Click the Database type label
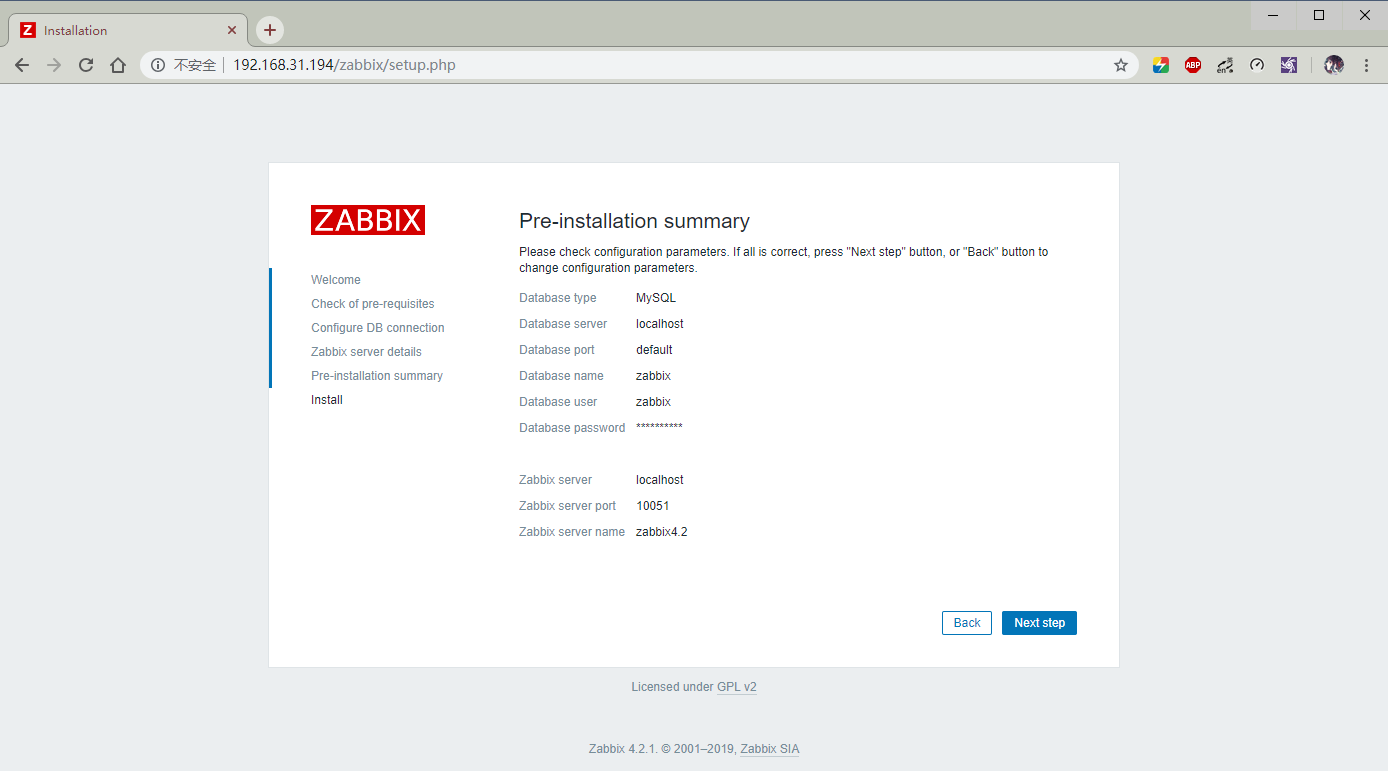1388x771 pixels. 558,298
